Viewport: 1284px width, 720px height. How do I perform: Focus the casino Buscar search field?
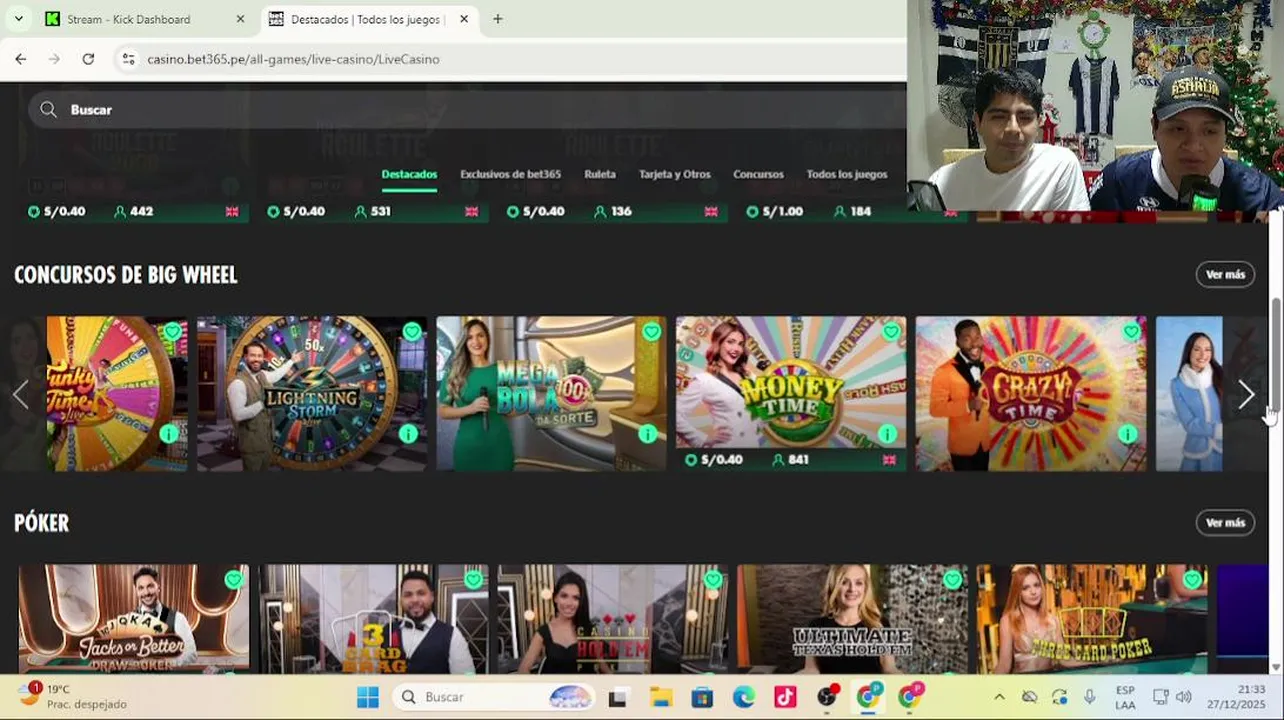[465, 109]
